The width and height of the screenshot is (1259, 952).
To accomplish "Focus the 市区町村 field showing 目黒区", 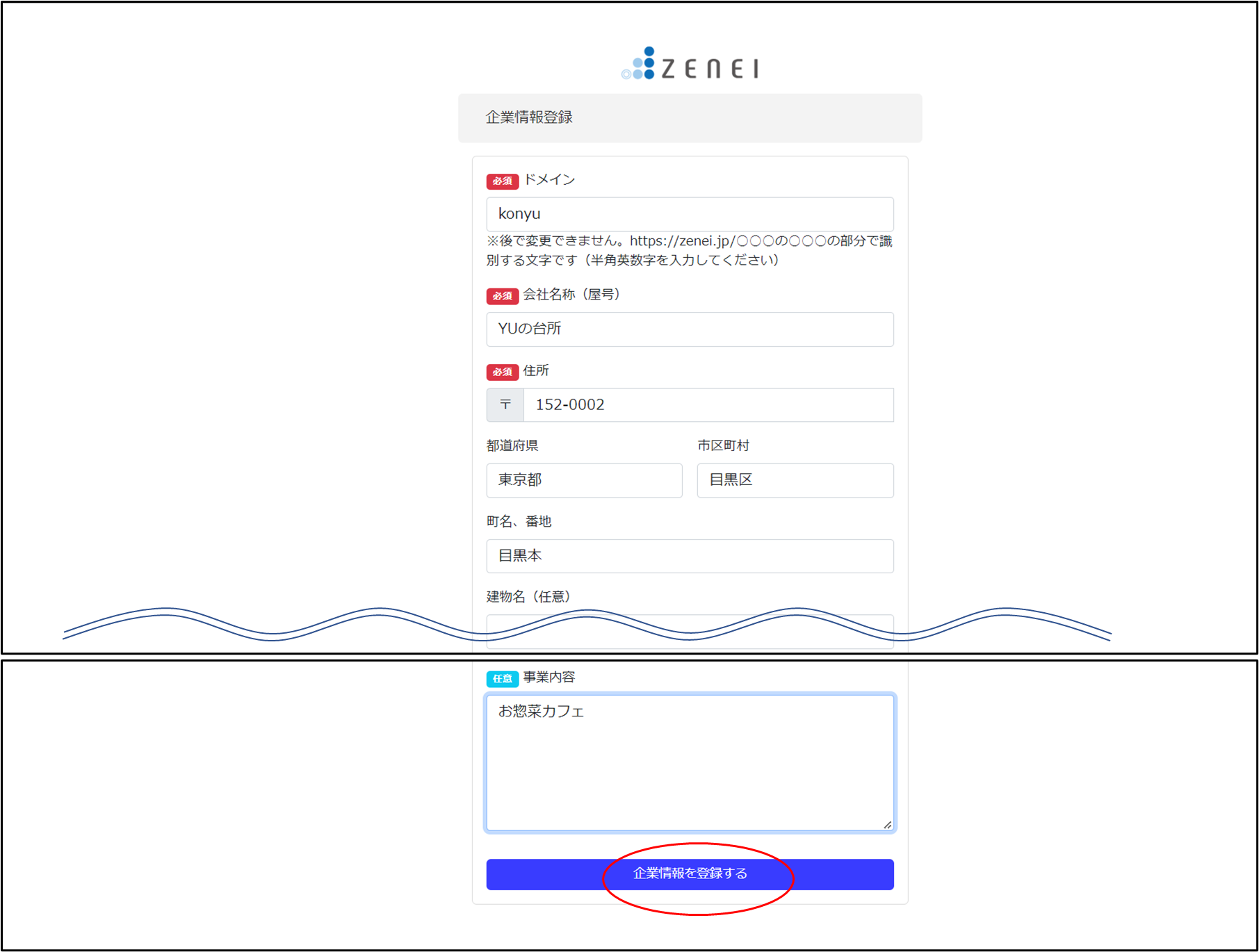I will [x=795, y=480].
